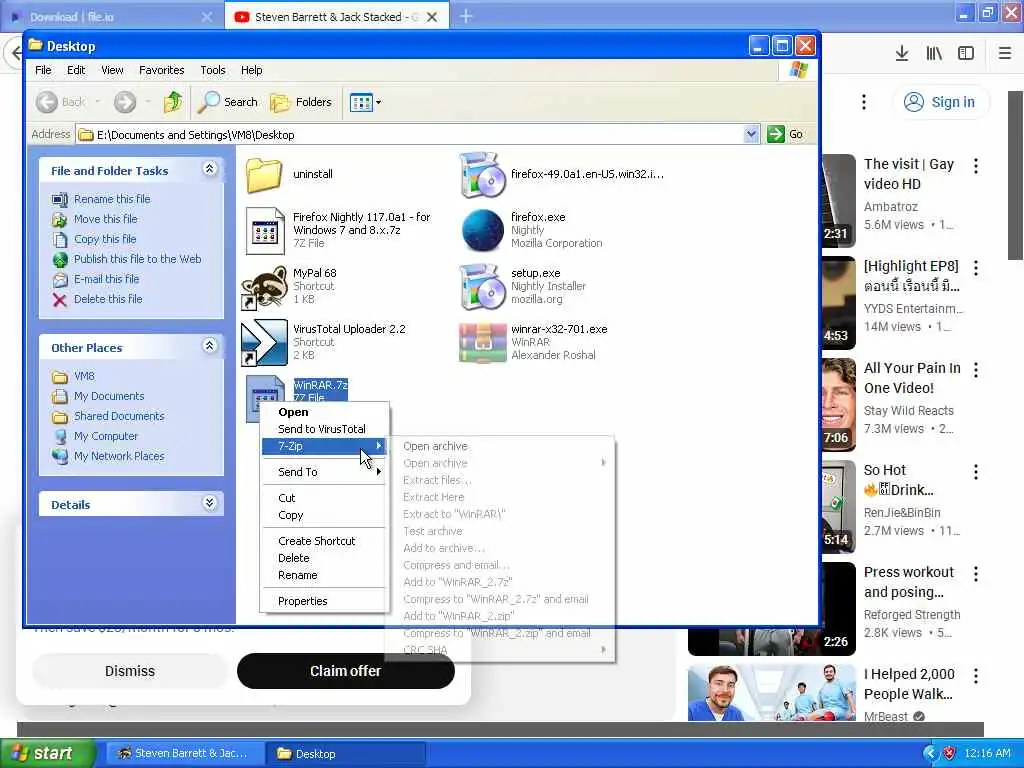This screenshot has height=768, width=1024.
Task: Choose Cut in the context menu
Action: click(x=325, y=498)
